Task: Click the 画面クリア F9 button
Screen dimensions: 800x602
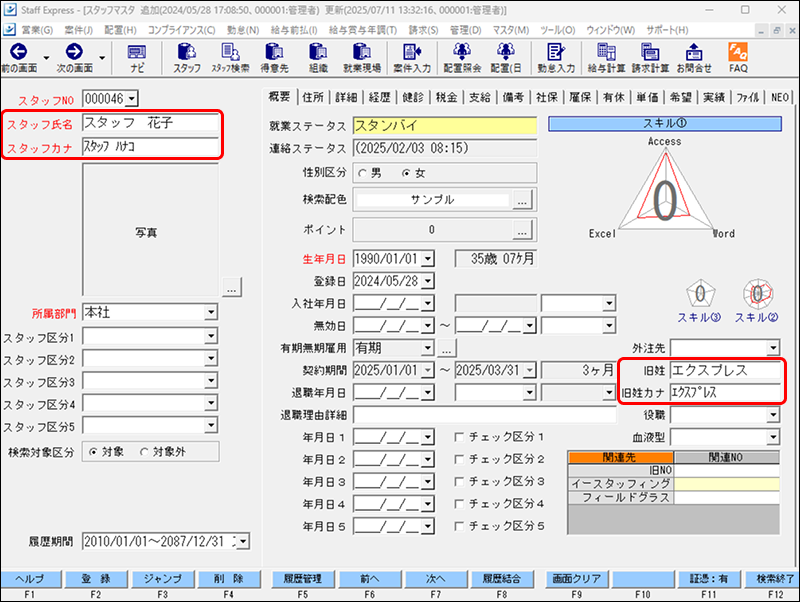Action: click(577, 579)
